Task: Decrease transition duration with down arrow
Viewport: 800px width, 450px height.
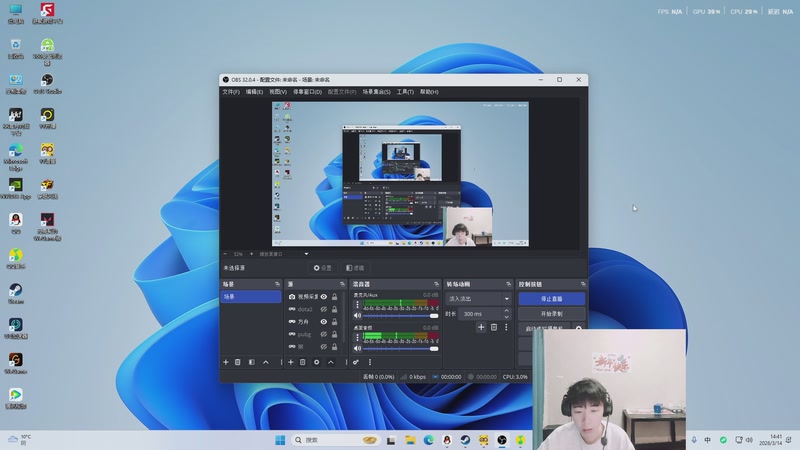Action: (506, 317)
